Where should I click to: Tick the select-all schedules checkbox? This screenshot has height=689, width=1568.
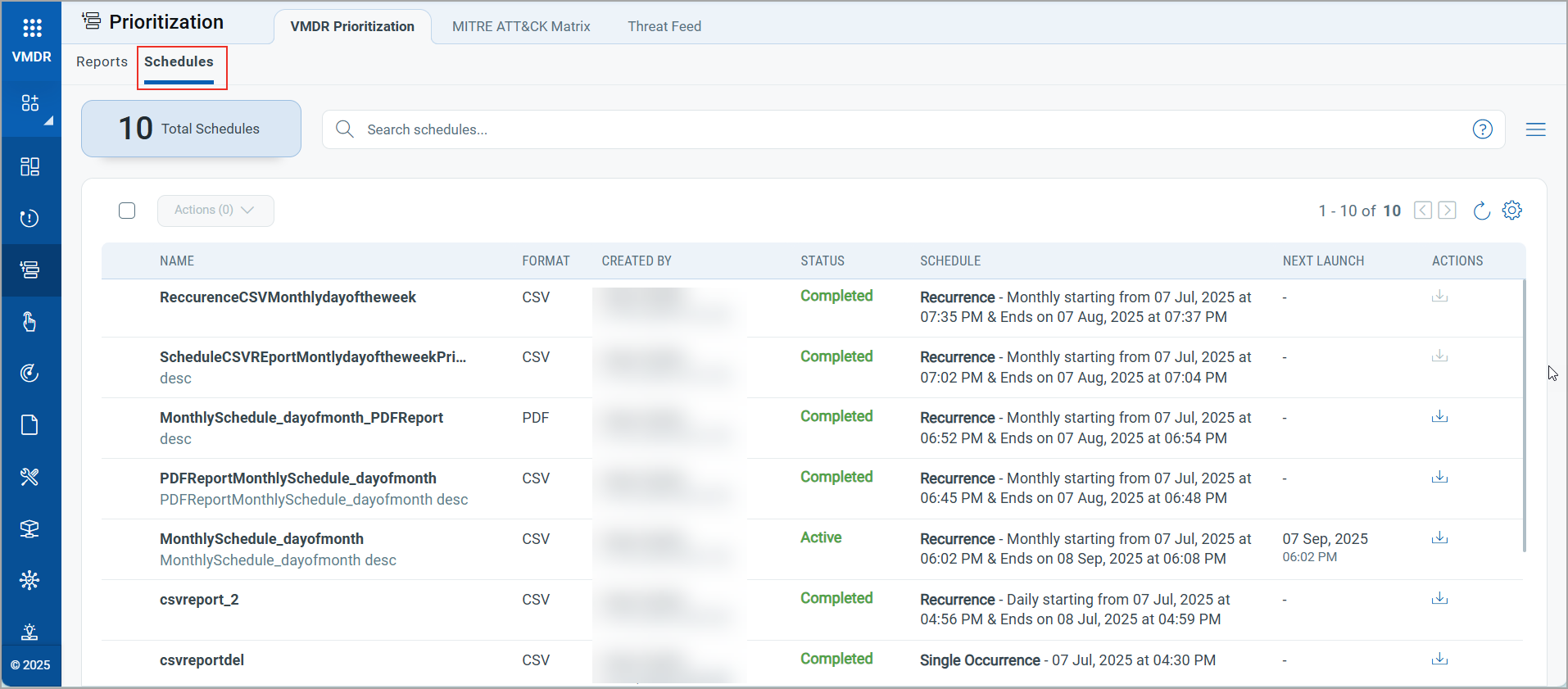click(x=127, y=211)
